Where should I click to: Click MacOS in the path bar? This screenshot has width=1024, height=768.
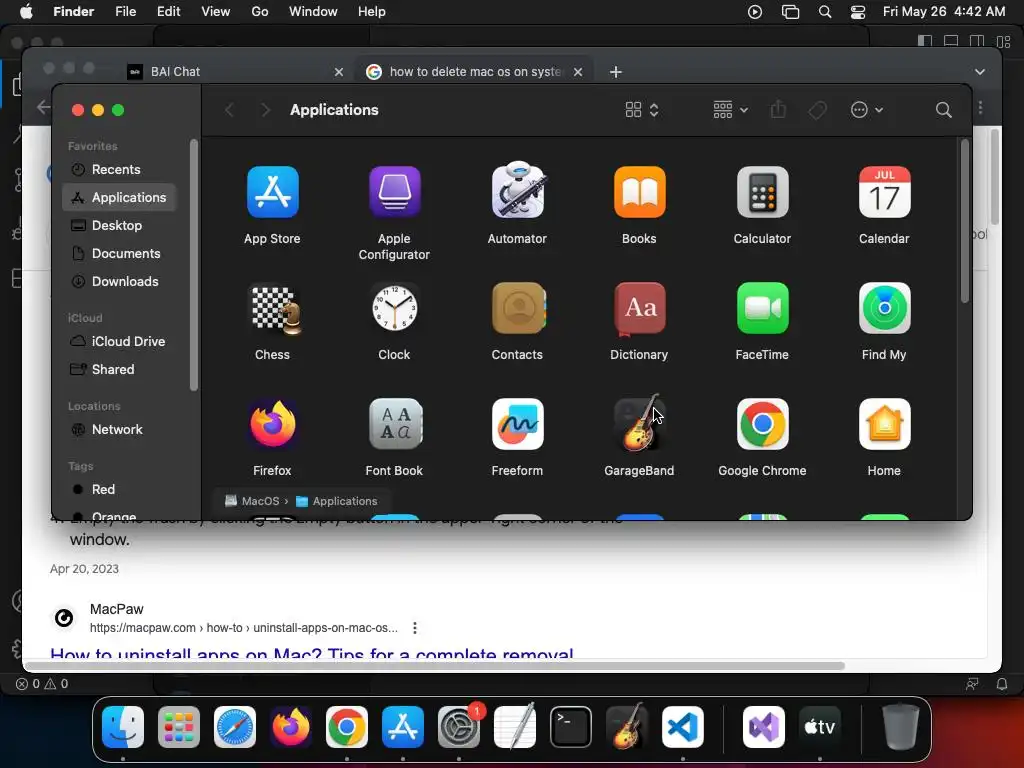click(252, 501)
